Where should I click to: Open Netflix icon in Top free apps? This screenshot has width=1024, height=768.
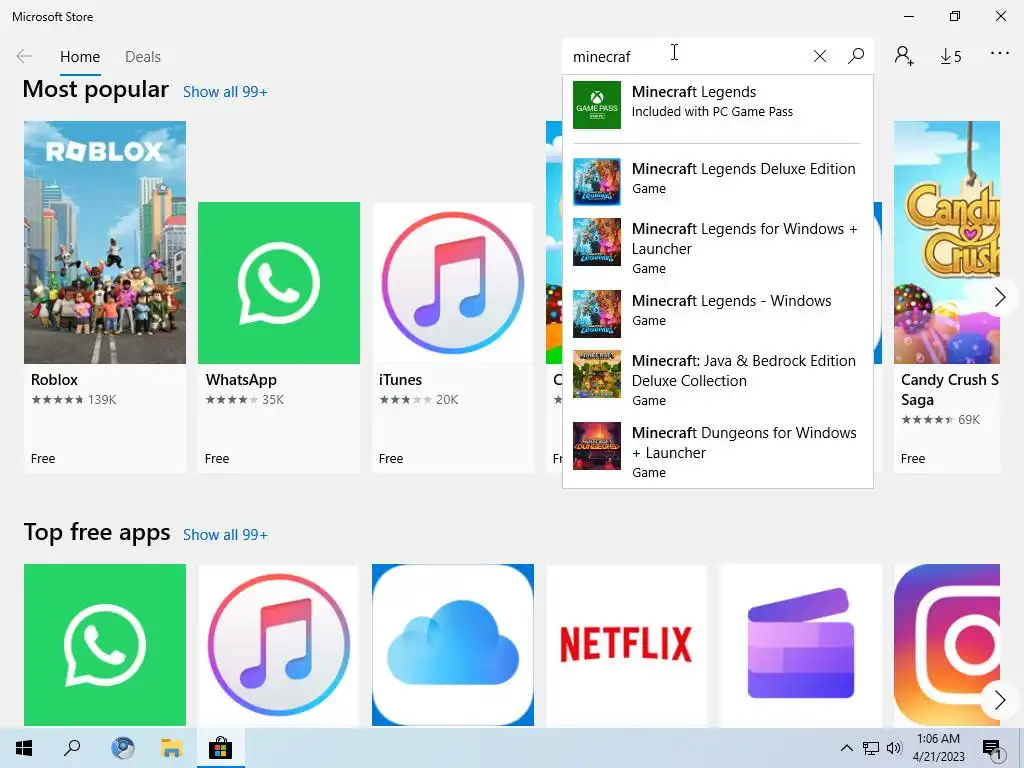pyautogui.click(x=626, y=645)
